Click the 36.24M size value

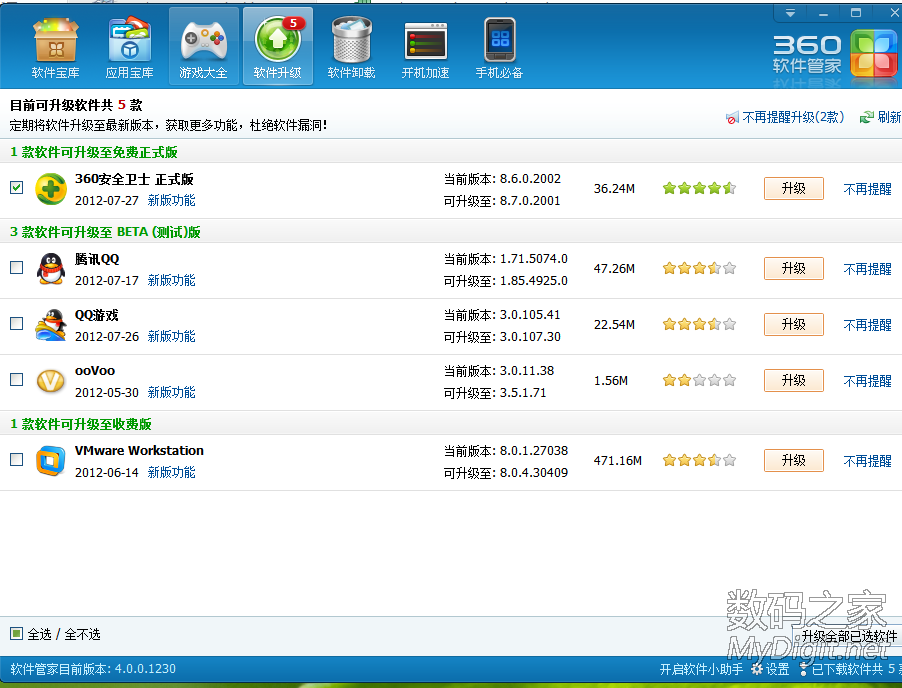(614, 189)
